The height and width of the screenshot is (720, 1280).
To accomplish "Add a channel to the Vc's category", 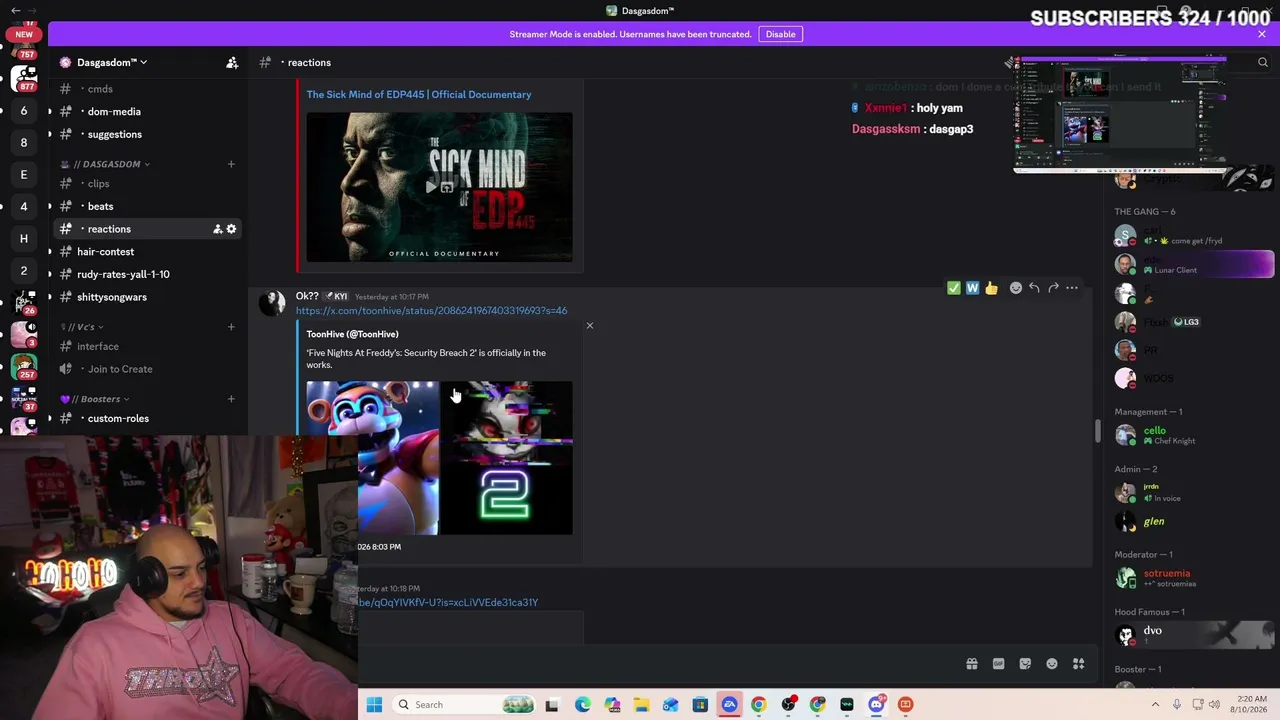I will 231,327.
